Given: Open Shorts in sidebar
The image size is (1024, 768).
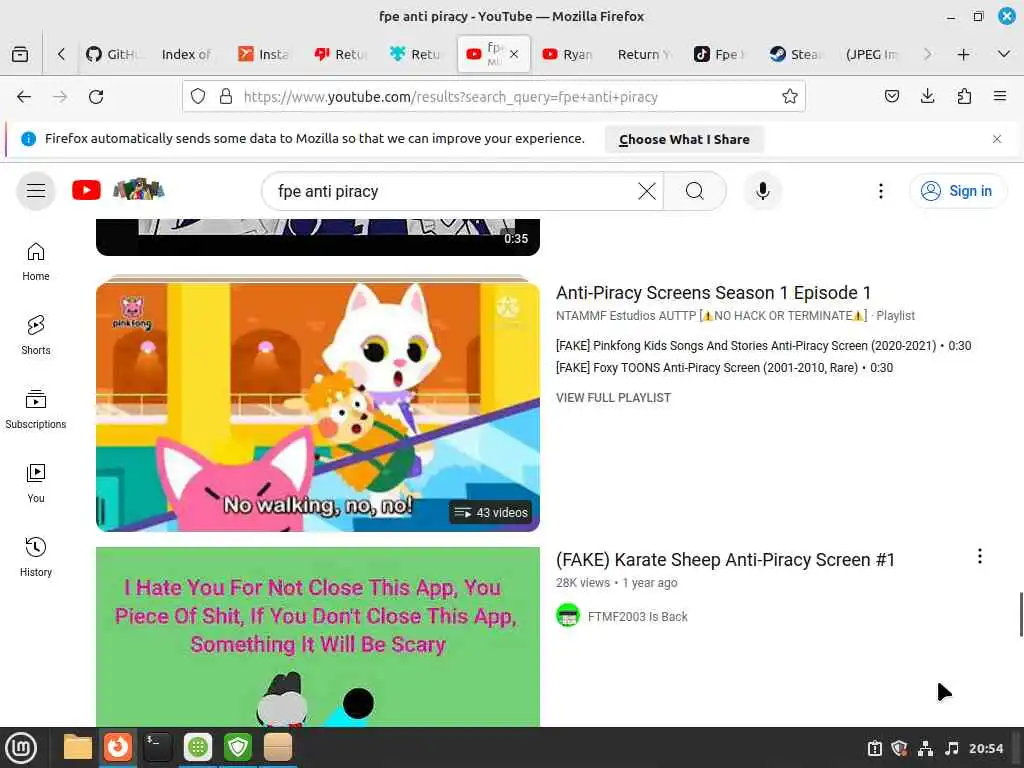Looking at the screenshot, I should [36, 336].
